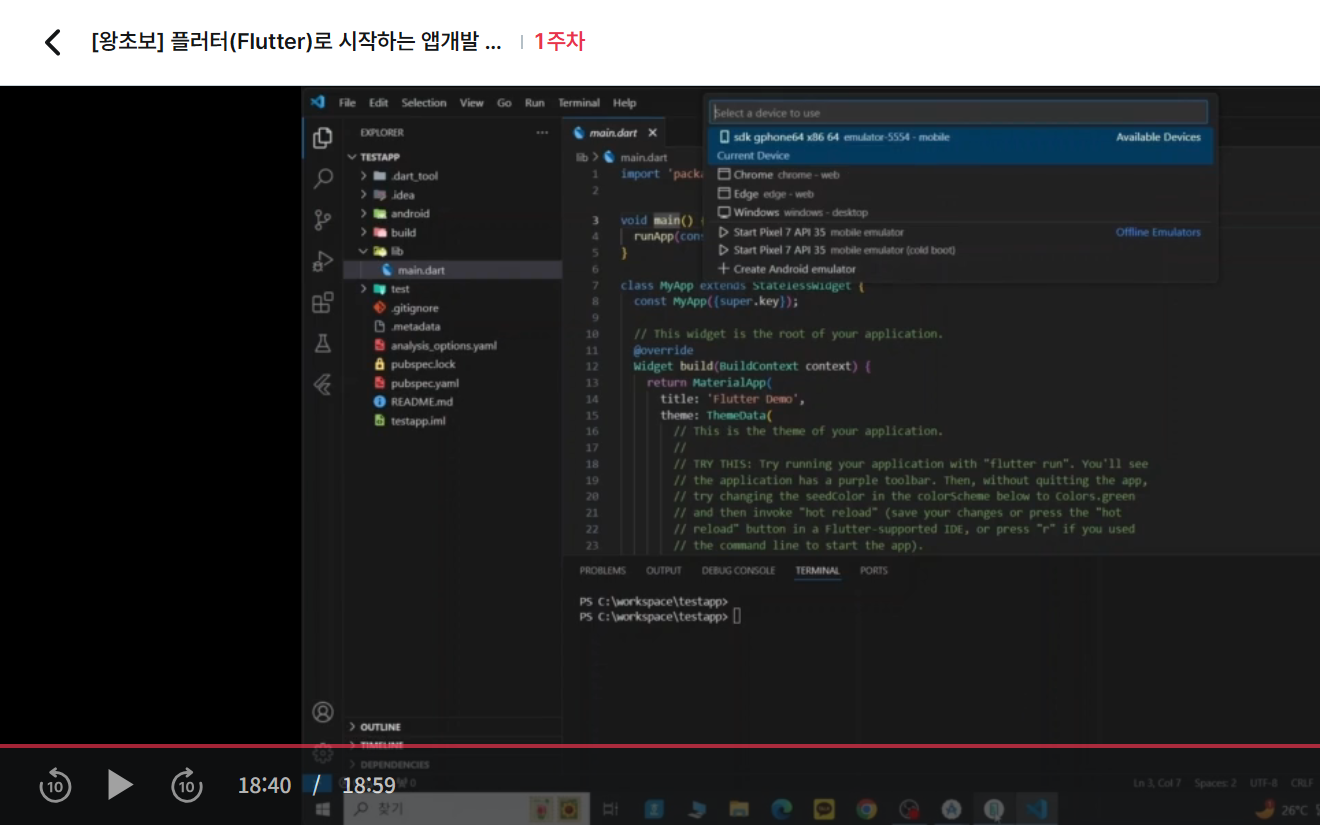Play the lecture video
Image resolution: width=1320 pixels, height=825 pixels.
(120, 785)
